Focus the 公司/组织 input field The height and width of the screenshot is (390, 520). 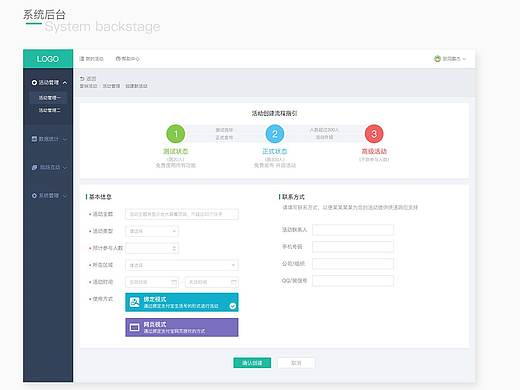coord(353,264)
